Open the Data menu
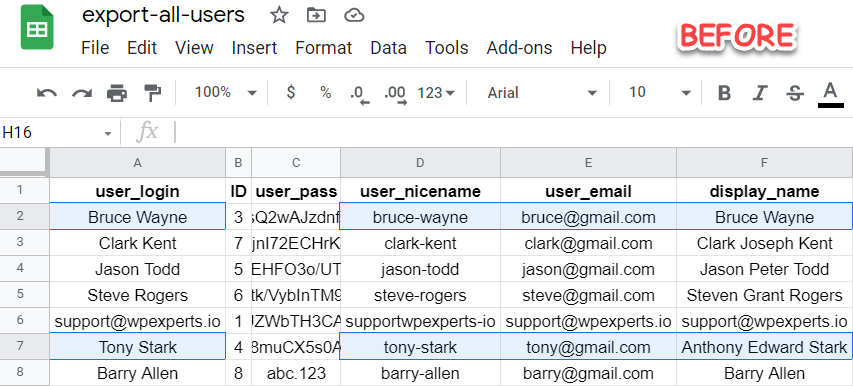Viewport: 853px width, 386px height. pyautogui.click(x=388, y=48)
